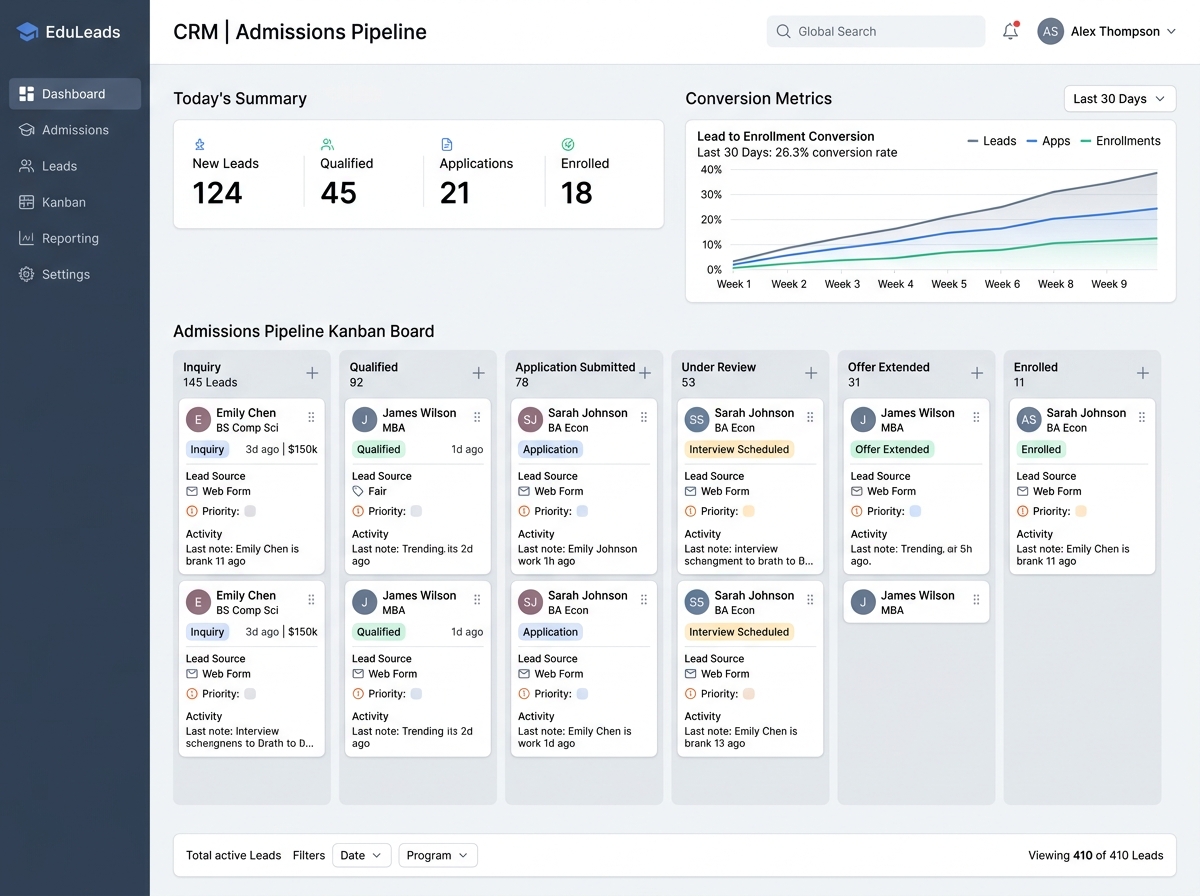Go to Admissions in the sidebar

75,130
